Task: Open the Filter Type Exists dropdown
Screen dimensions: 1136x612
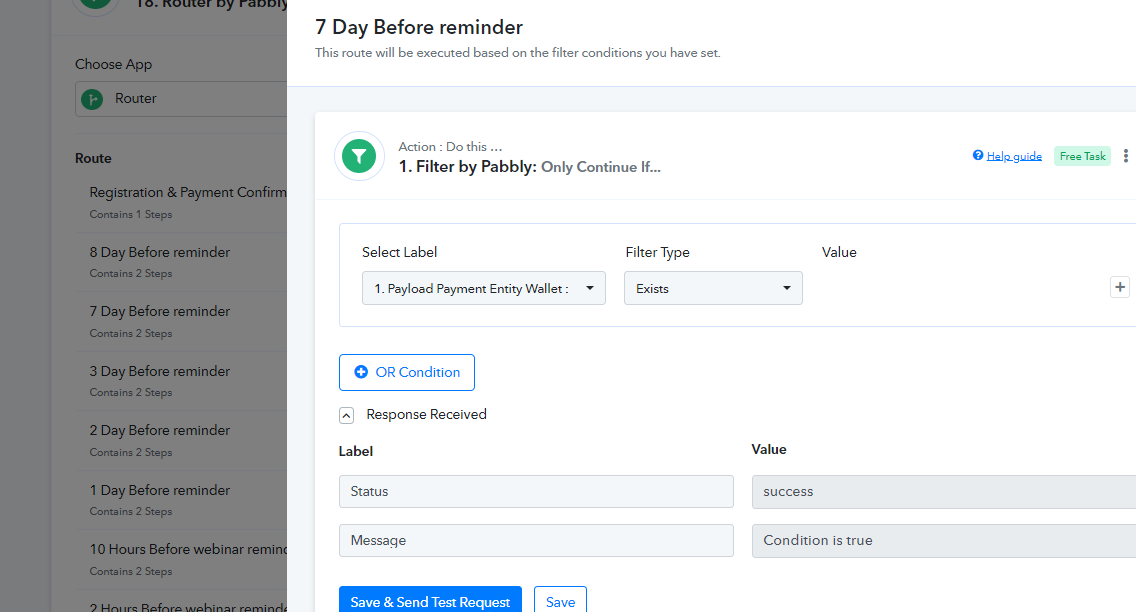Action: point(713,288)
